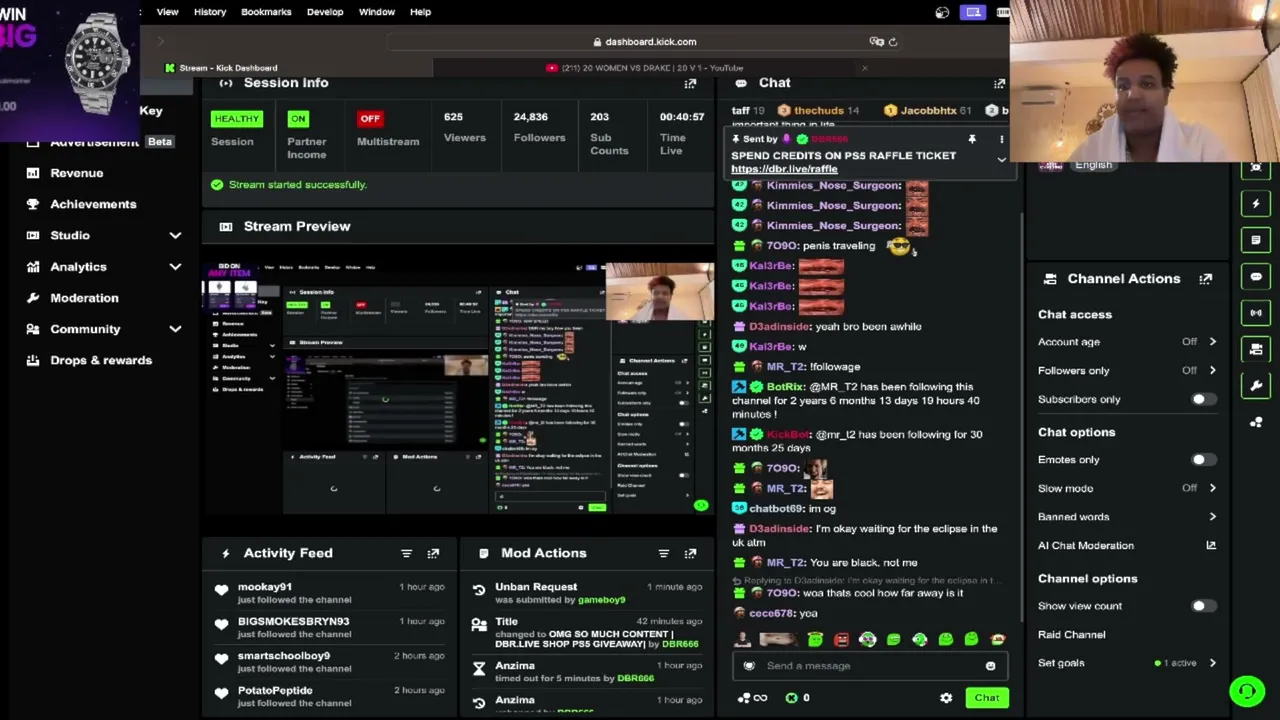Click the dashboard.kick.com address bar
Image resolution: width=1280 pixels, height=720 pixels.
pos(645,42)
